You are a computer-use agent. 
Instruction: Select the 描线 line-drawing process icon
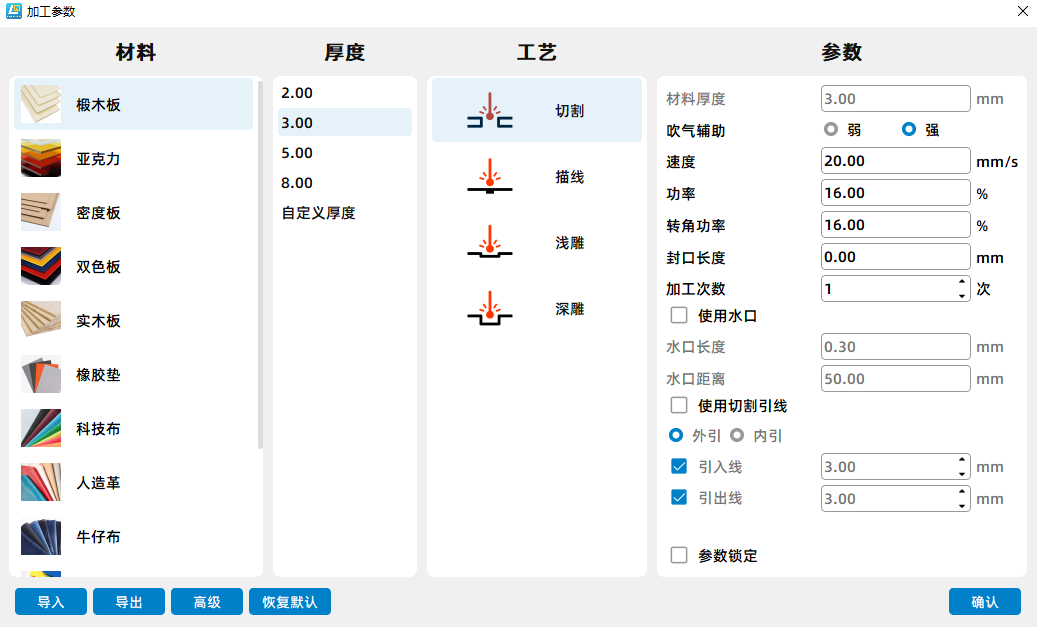(x=489, y=176)
